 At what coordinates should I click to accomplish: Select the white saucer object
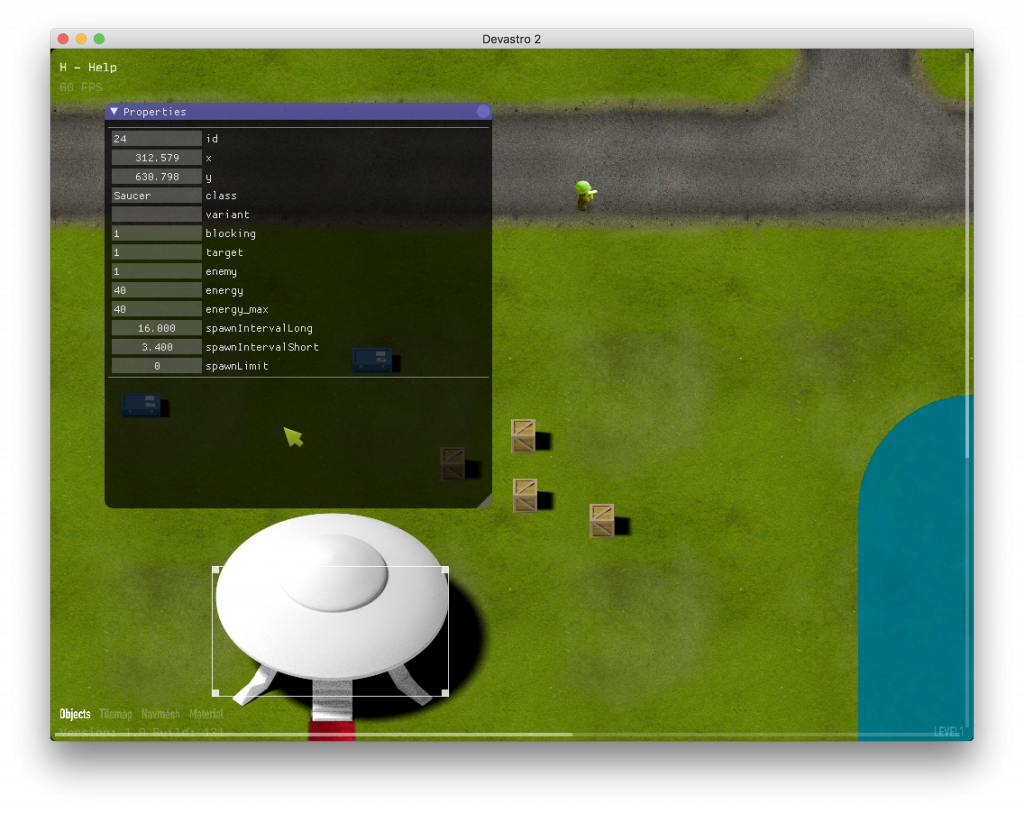point(331,607)
